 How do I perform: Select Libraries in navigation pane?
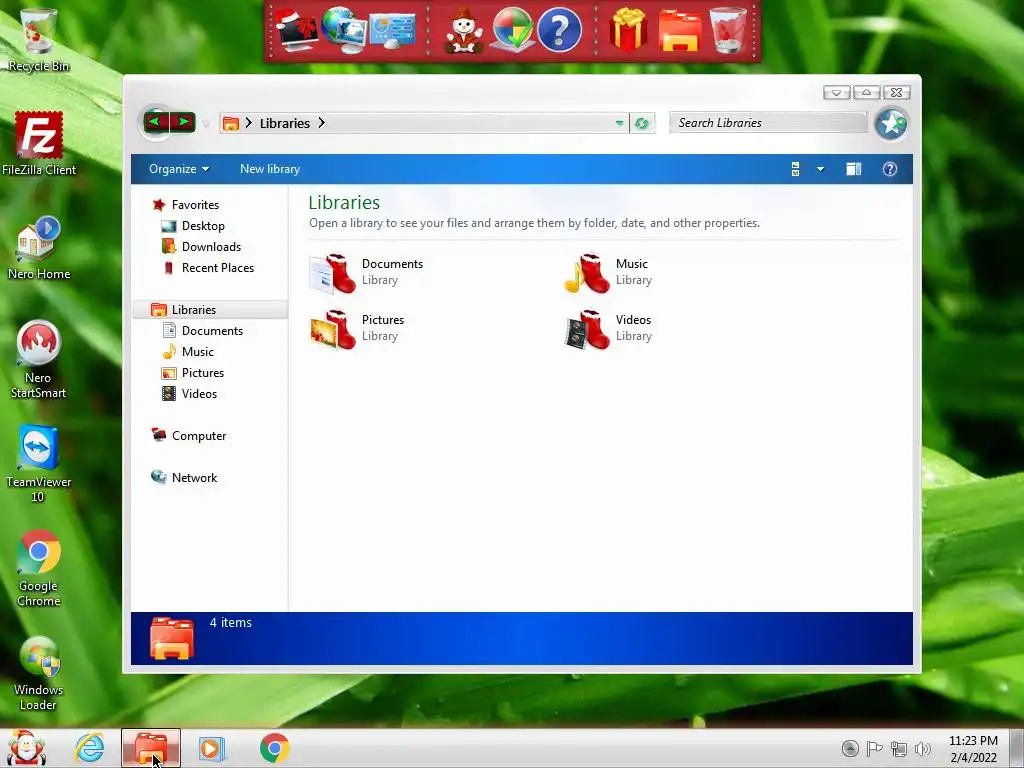pyautogui.click(x=210, y=310)
